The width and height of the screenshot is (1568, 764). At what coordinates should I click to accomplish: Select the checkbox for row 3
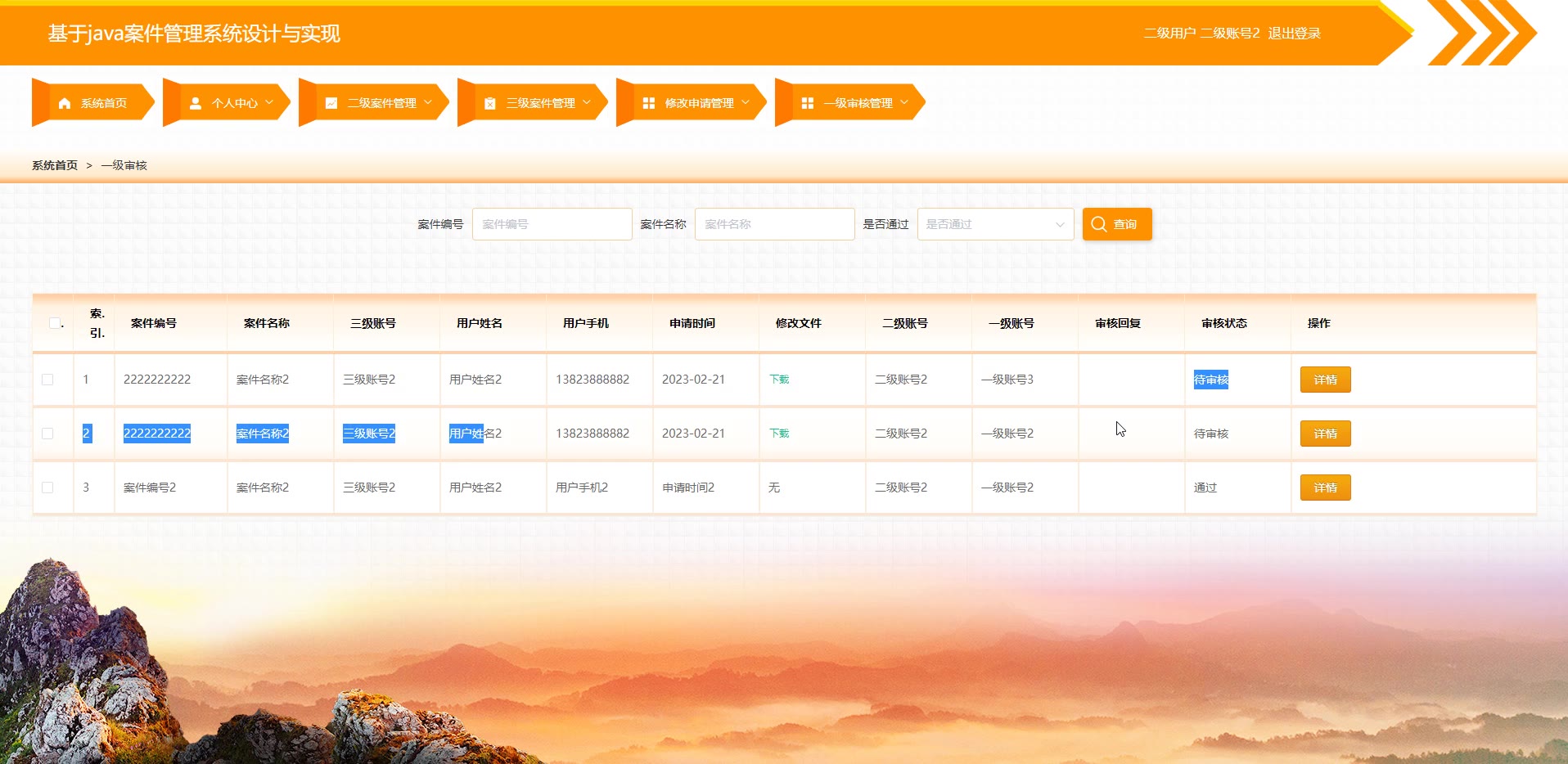[x=47, y=488]
